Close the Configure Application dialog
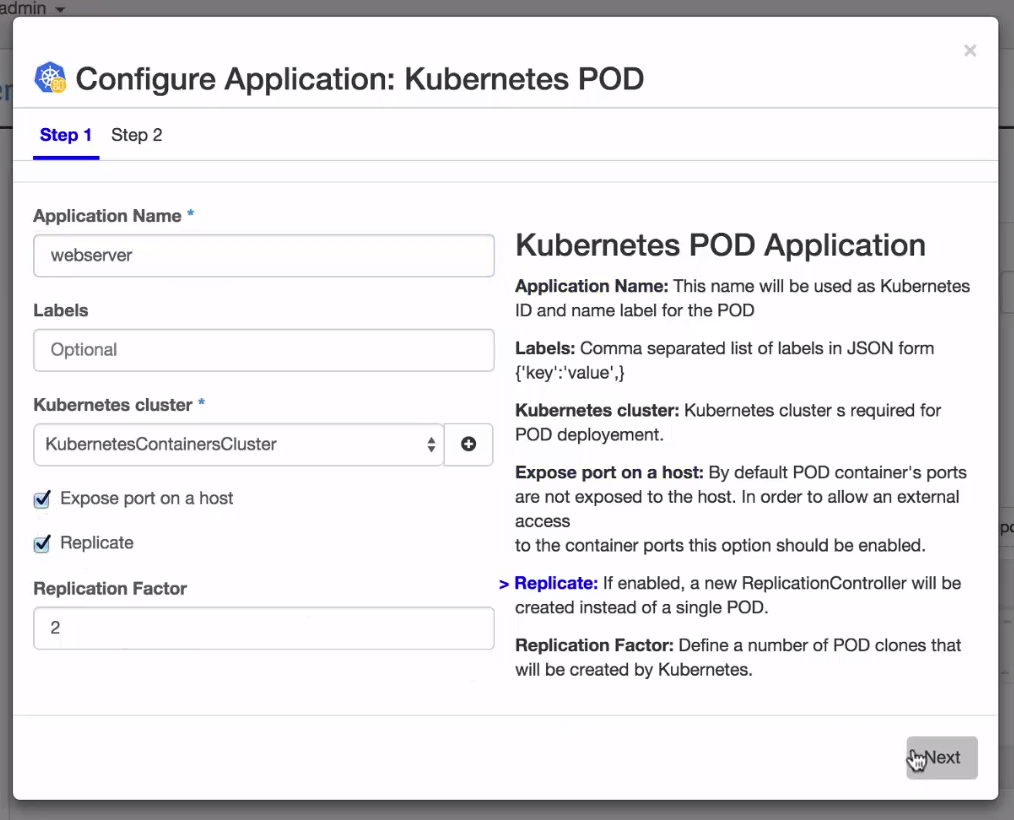1014x820 pixels. click(969, 51)
